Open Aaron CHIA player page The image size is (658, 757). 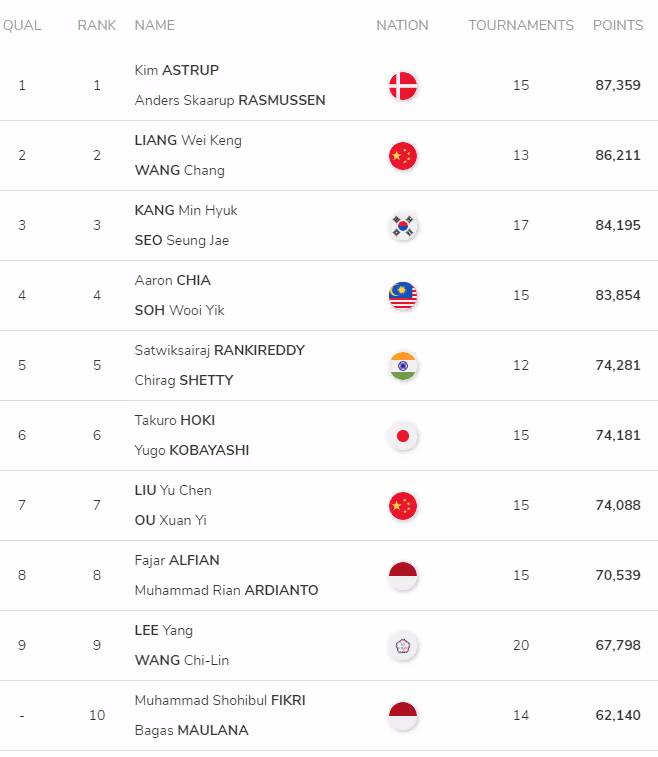(x=173, y=280)
